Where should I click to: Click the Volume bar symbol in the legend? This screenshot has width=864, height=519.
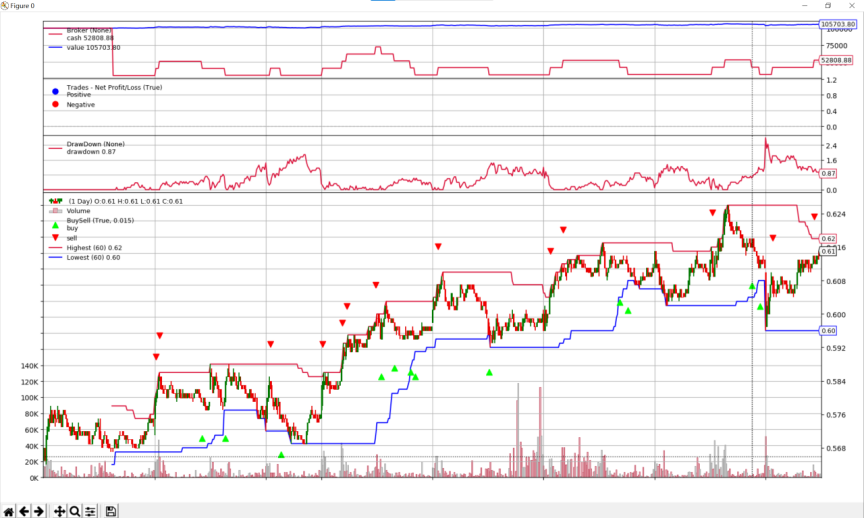tap(55, 210)
